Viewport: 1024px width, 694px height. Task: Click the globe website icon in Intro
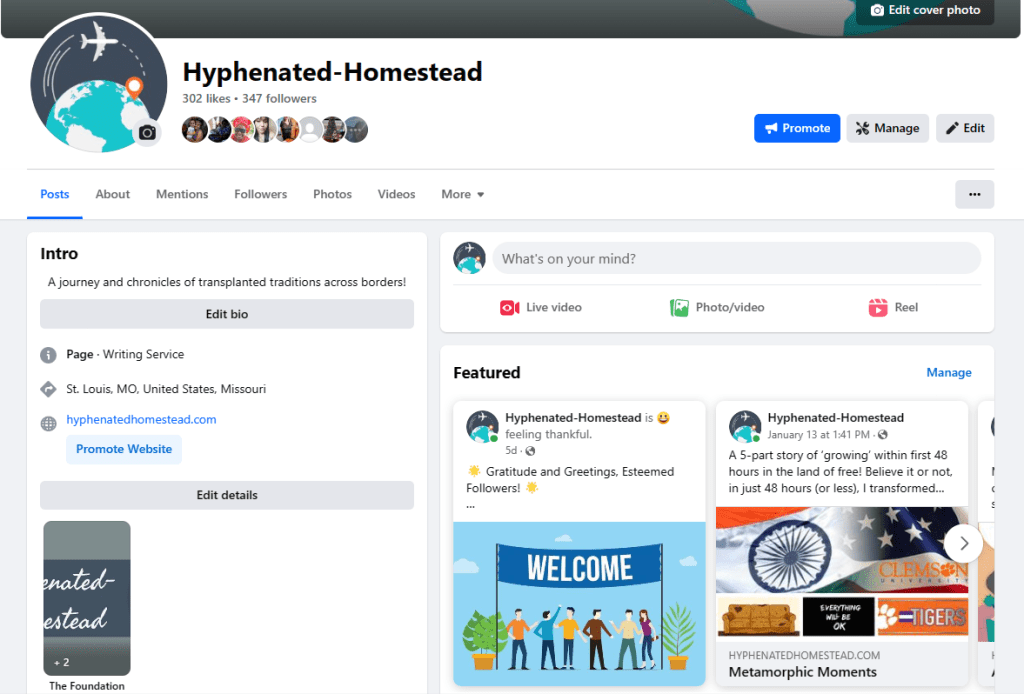point(48,423)
